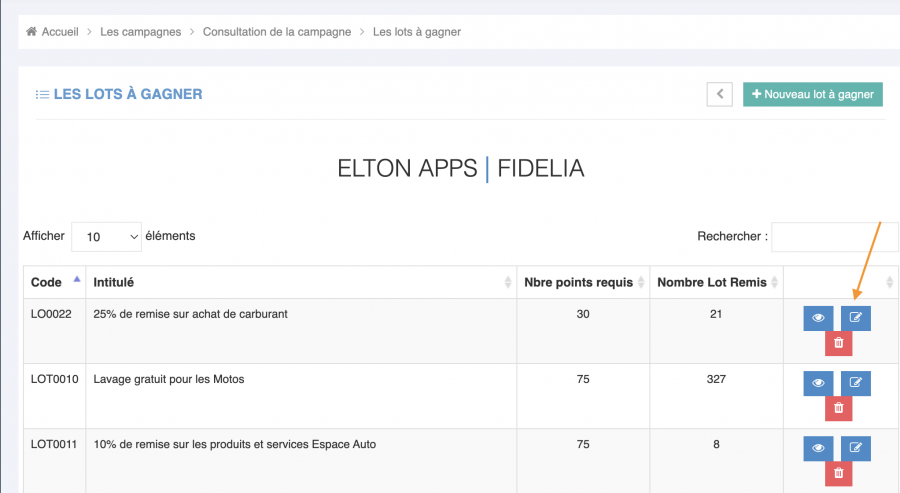Sort table by Intitulé column
Viewport: 900px width, 493px height.
point(300,282)
